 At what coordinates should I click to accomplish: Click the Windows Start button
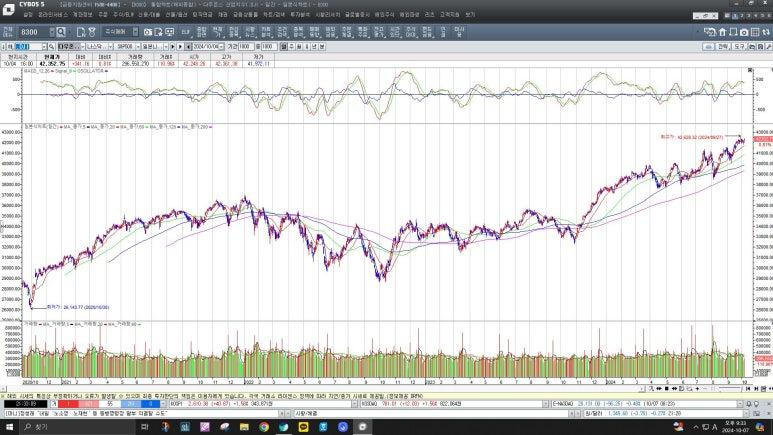click(9, 427)
